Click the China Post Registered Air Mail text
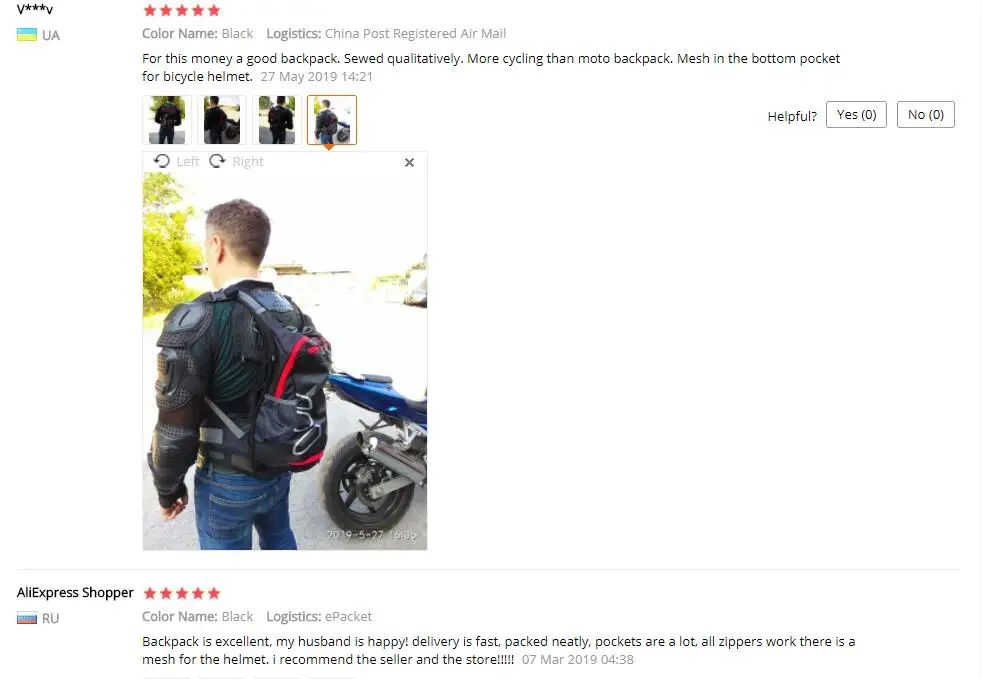 point(415,33)
